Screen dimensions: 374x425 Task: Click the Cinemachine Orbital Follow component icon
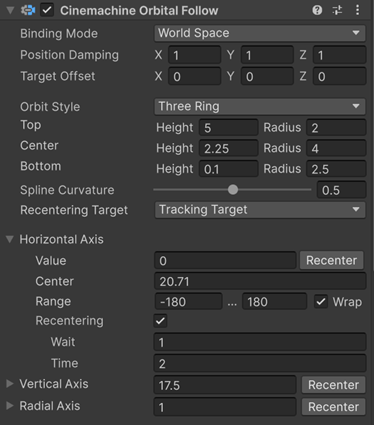(x=28, y=10)
